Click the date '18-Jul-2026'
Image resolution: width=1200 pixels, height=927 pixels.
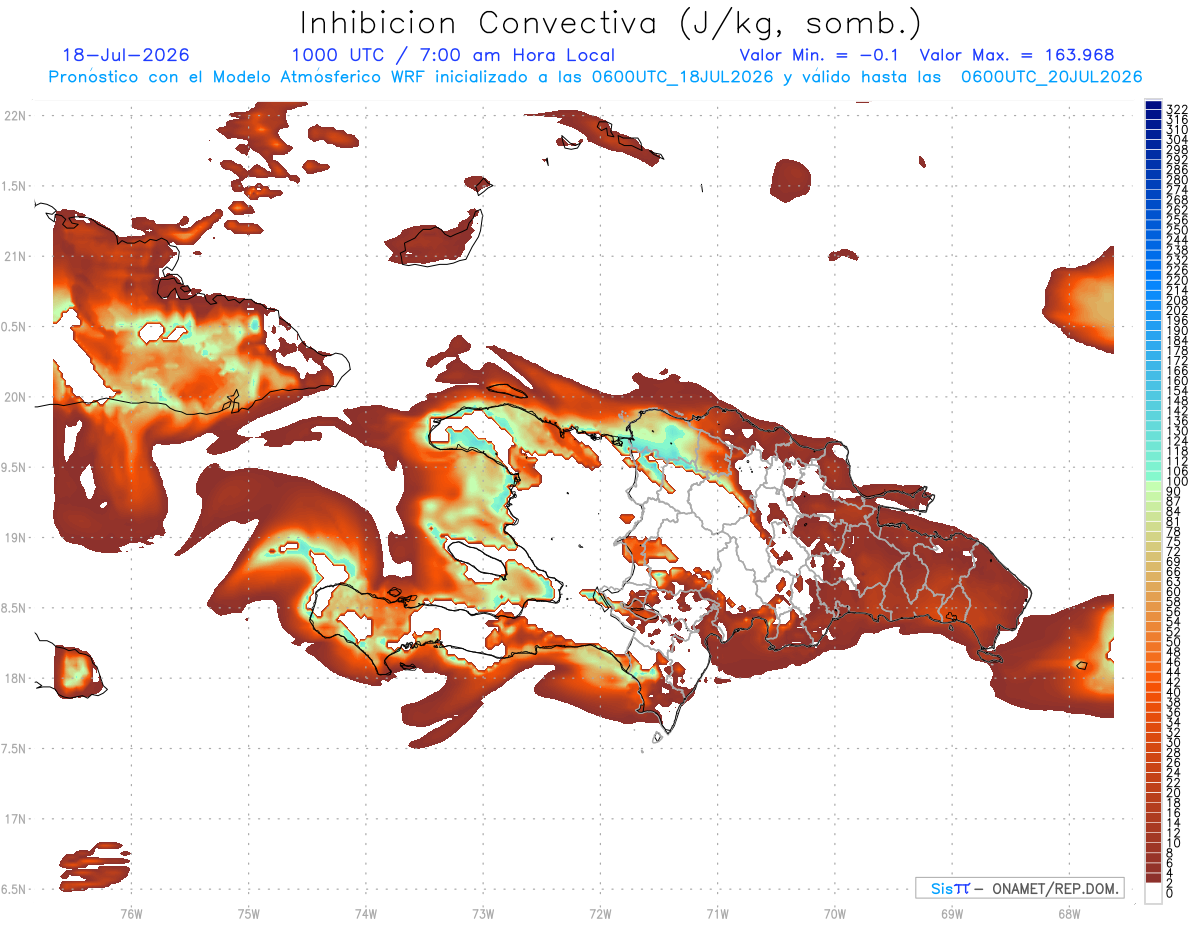[125, 55]
